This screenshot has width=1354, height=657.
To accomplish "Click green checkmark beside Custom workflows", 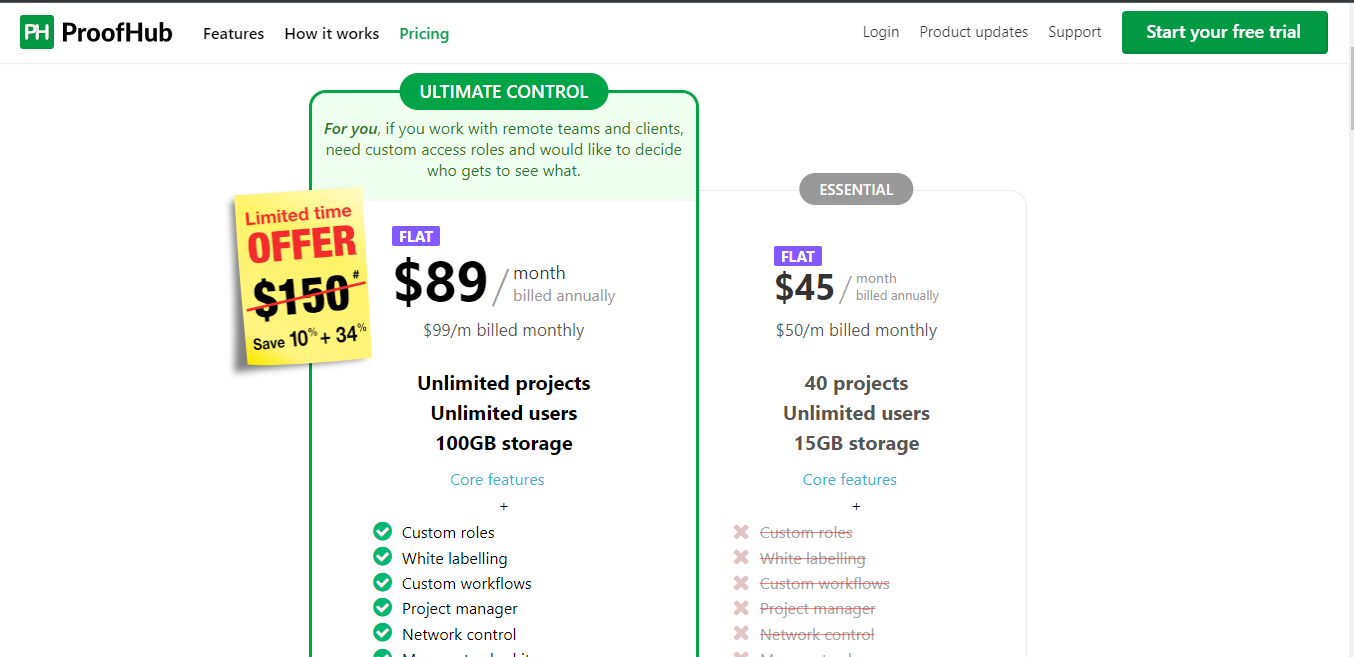I will click(x=382, y=582).
